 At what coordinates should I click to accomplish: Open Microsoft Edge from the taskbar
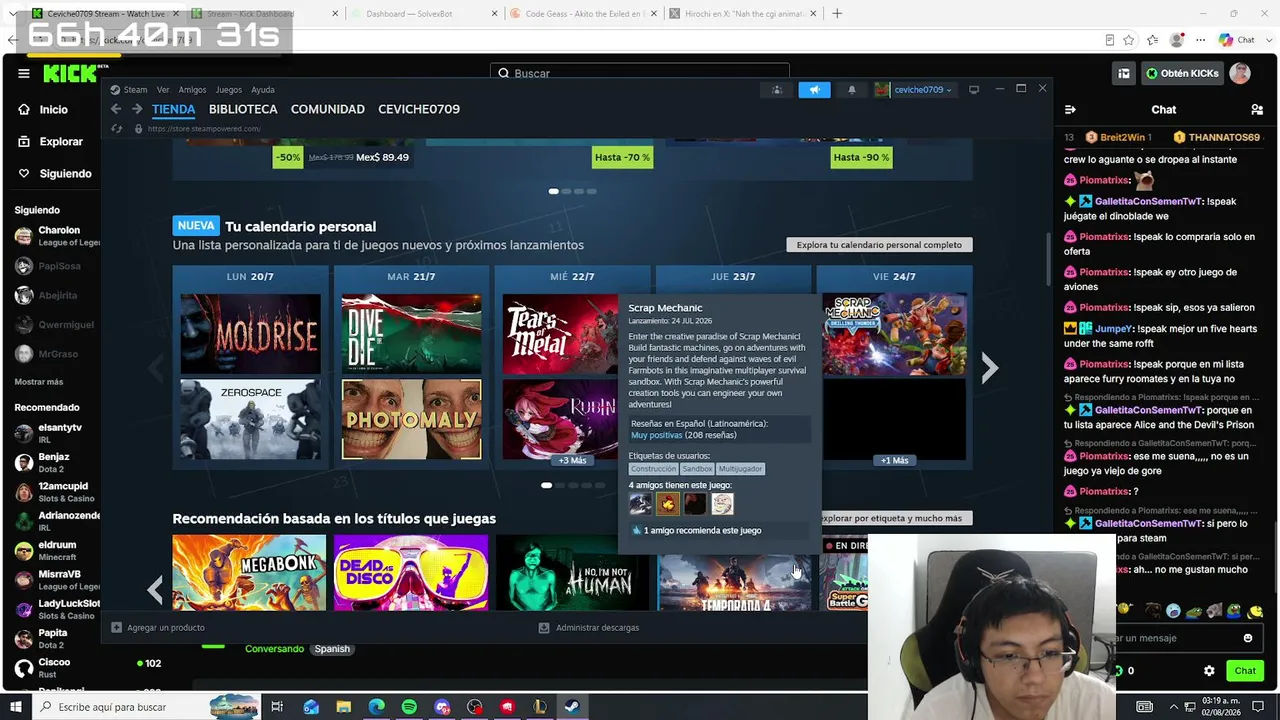(377, 707)
